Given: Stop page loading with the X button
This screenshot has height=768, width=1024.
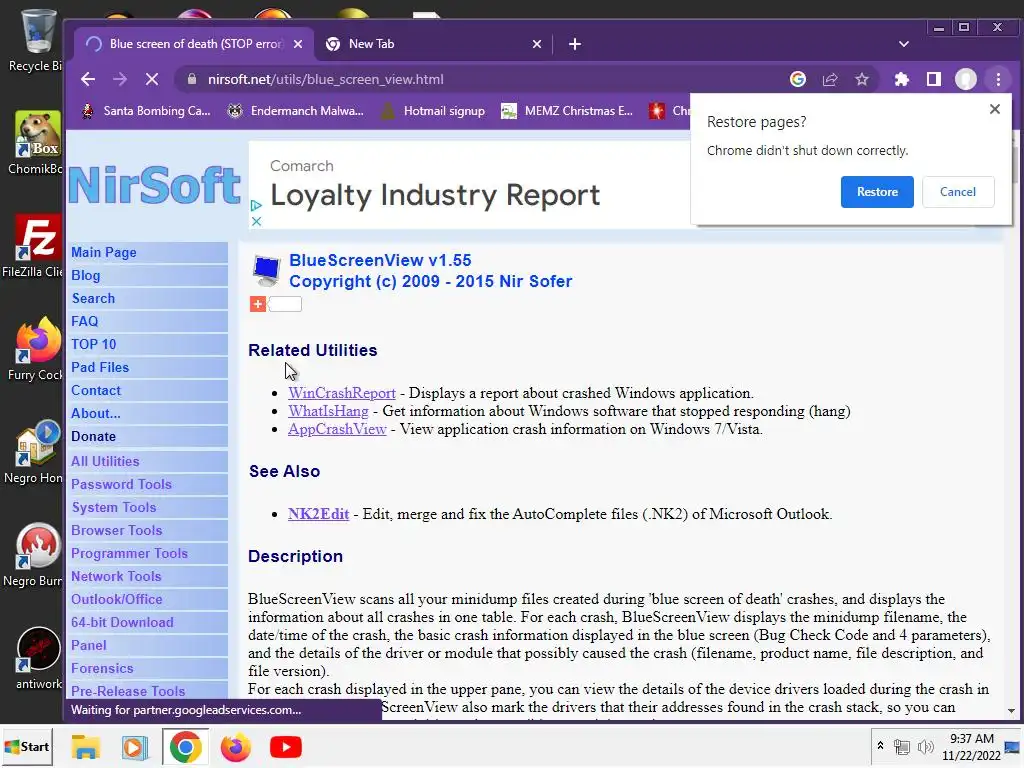Looking at the screenshot, I should point(152,79).
